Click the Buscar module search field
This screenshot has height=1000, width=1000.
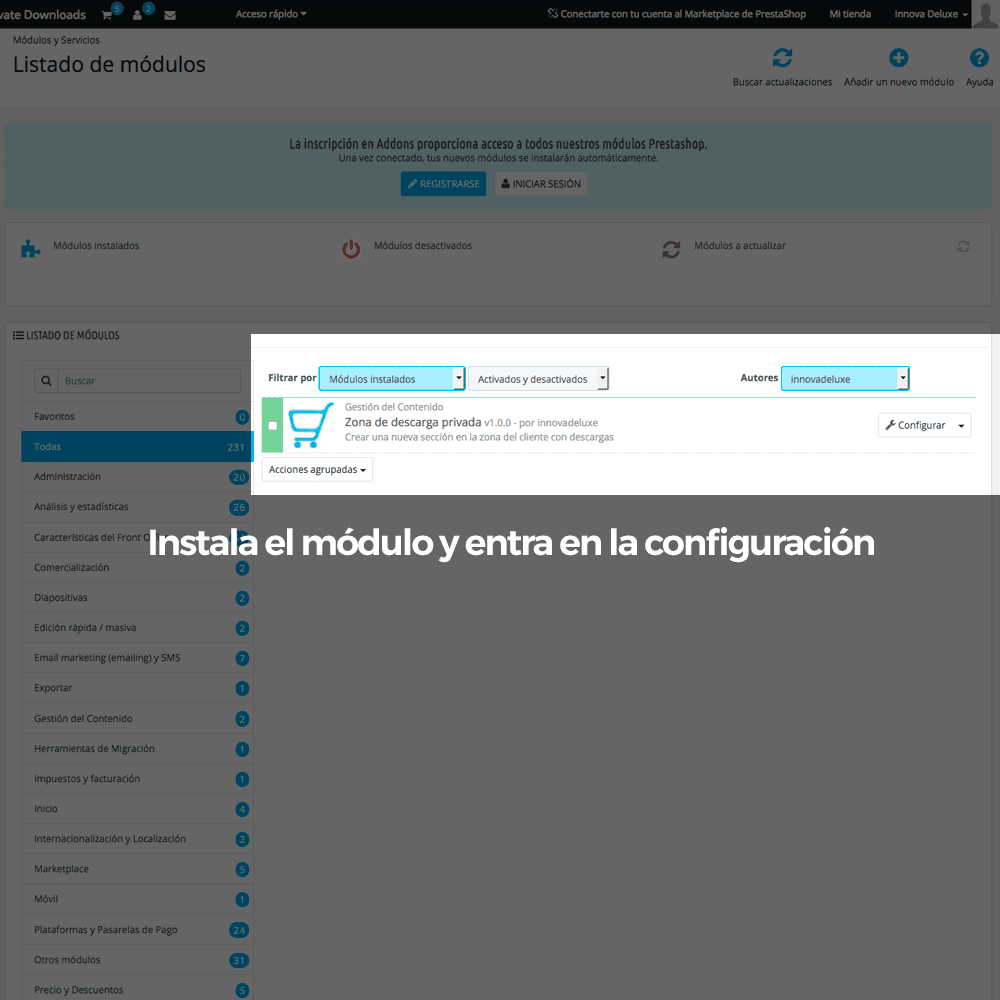149,381
